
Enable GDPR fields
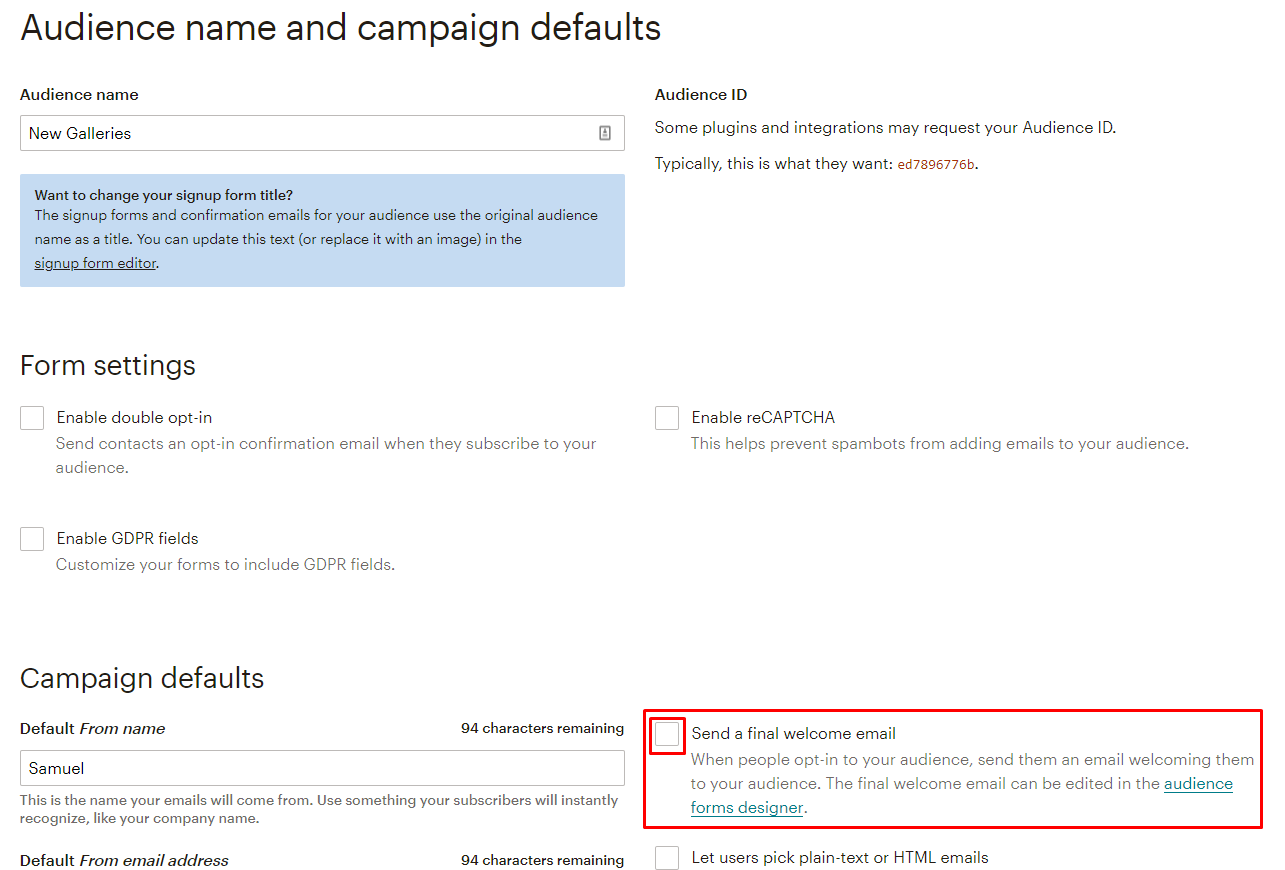coord(31,538)
